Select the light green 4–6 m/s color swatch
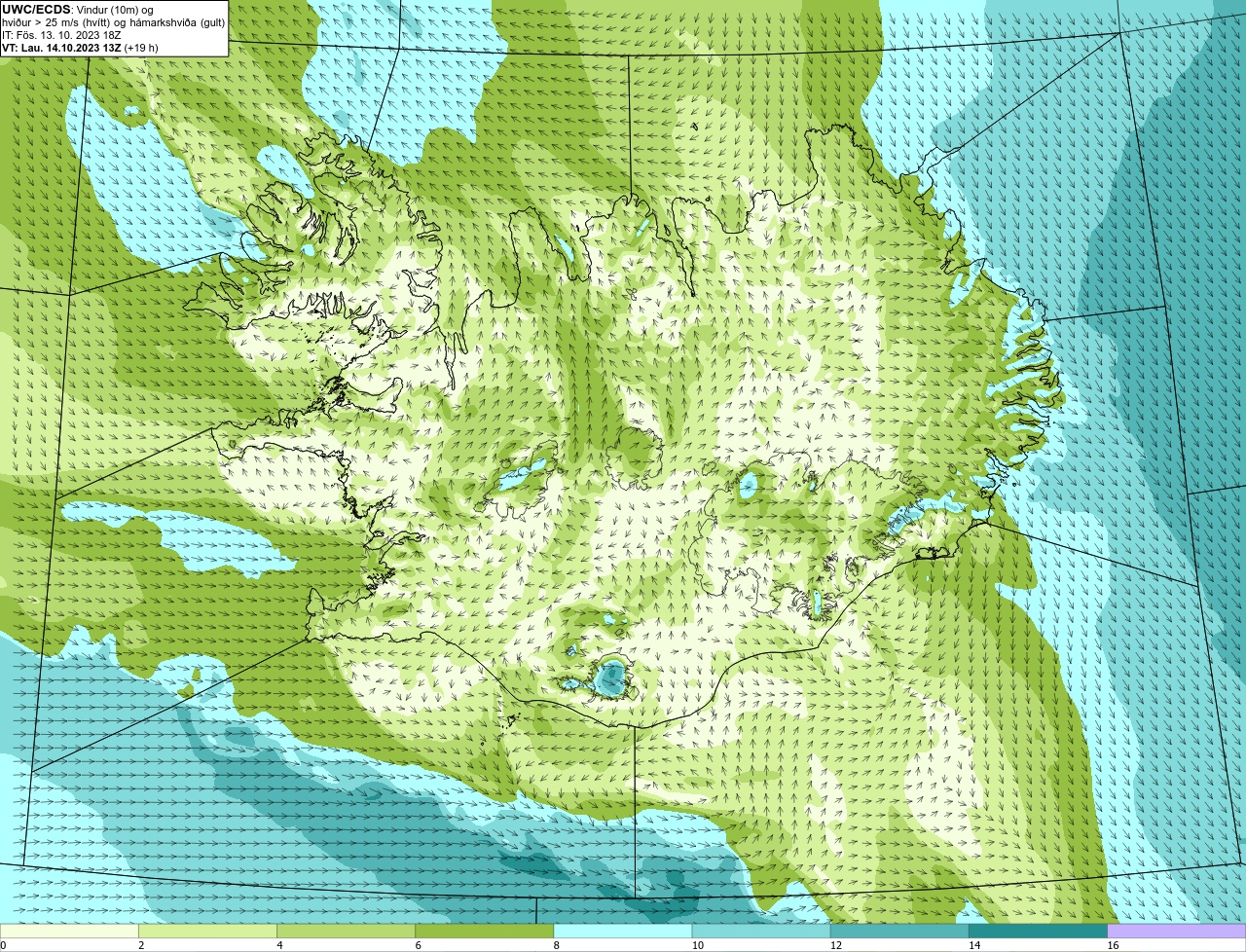Viewport: 1246px width, 952px height. pos(347,932)
